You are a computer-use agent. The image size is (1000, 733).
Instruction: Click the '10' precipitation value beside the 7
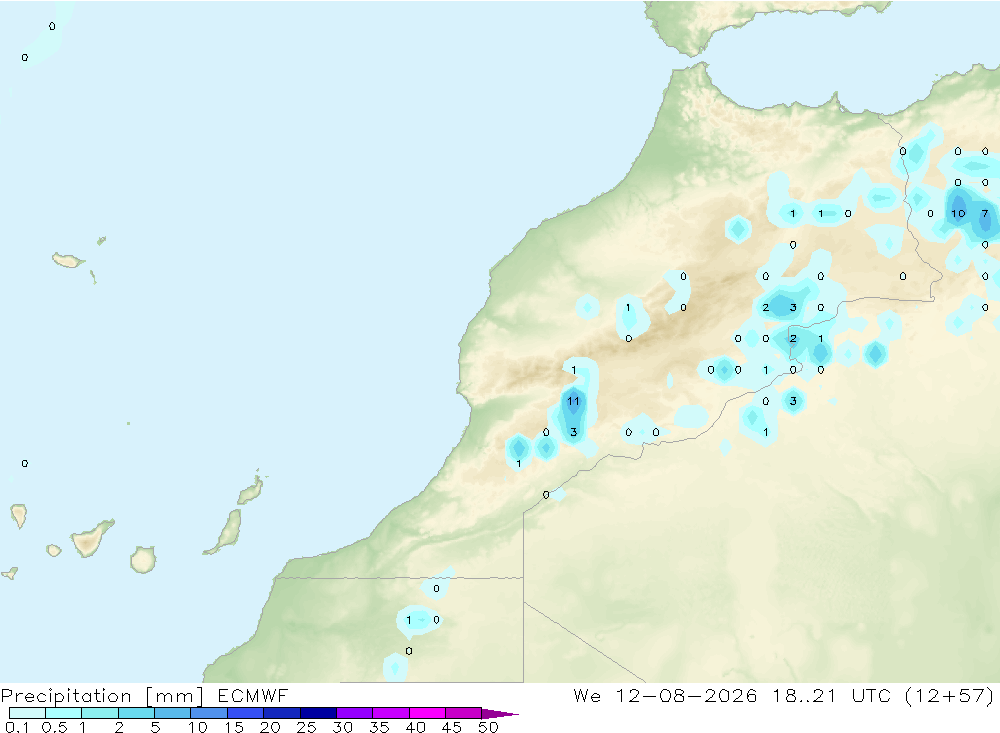click(958, 214)
